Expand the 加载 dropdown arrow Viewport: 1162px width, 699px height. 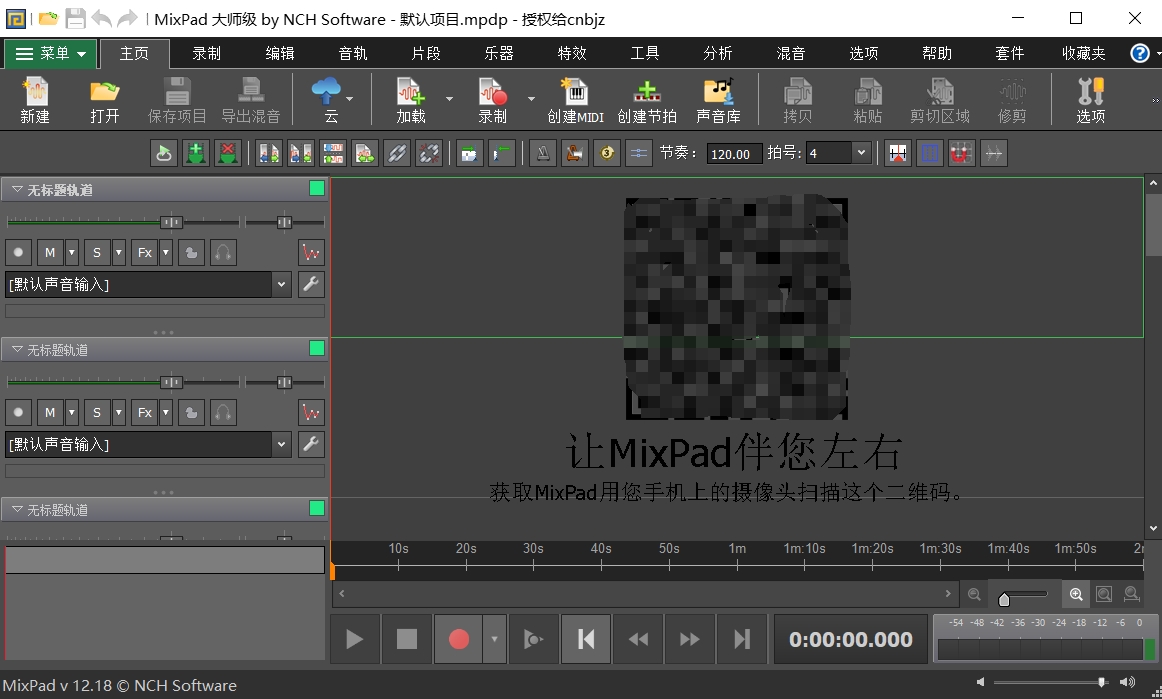(449, 99)
